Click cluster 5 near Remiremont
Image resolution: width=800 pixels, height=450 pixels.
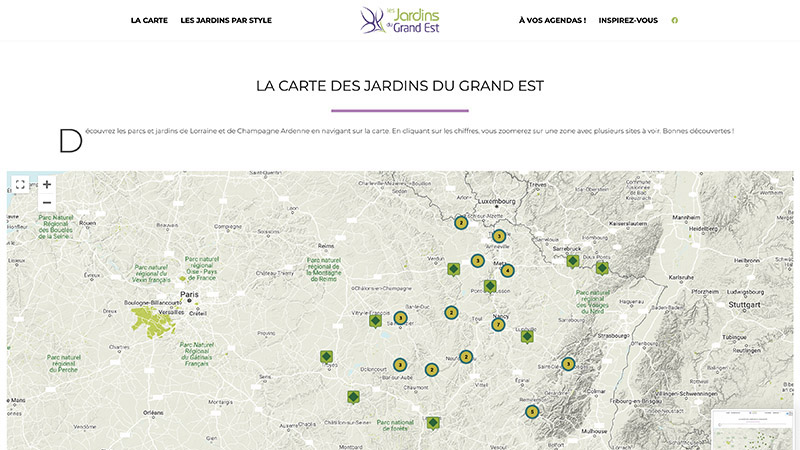point(532,412)
